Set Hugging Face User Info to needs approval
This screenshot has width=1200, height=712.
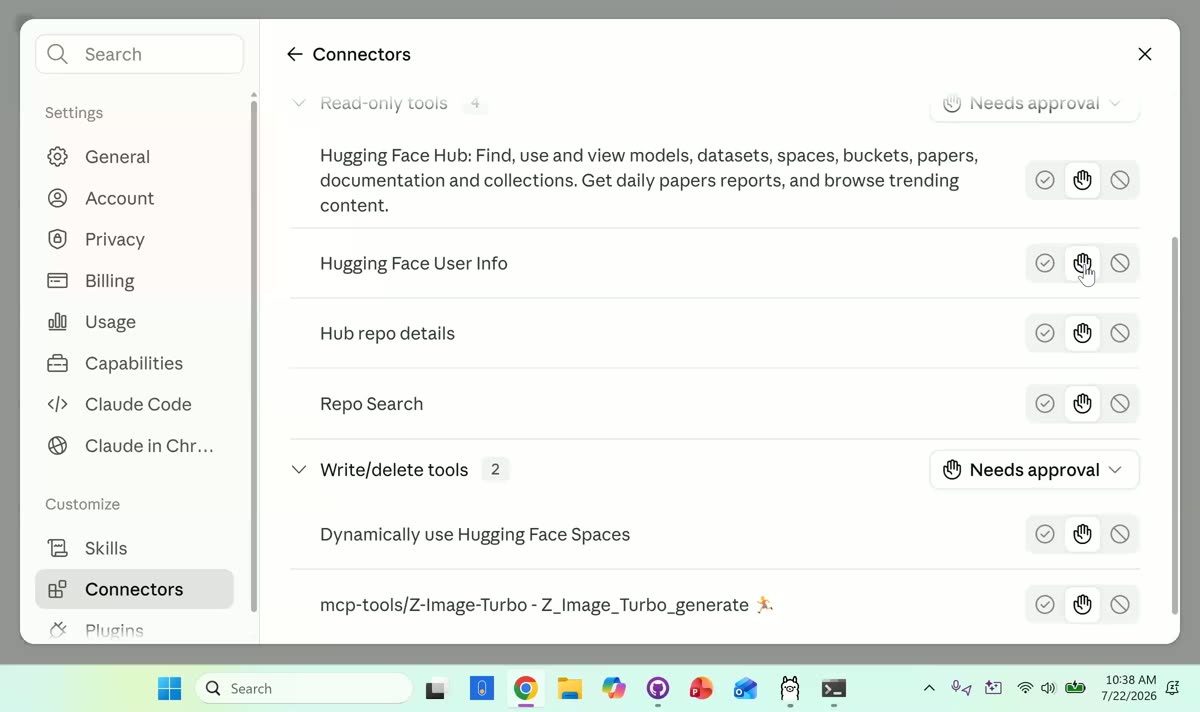point(1082,263)
